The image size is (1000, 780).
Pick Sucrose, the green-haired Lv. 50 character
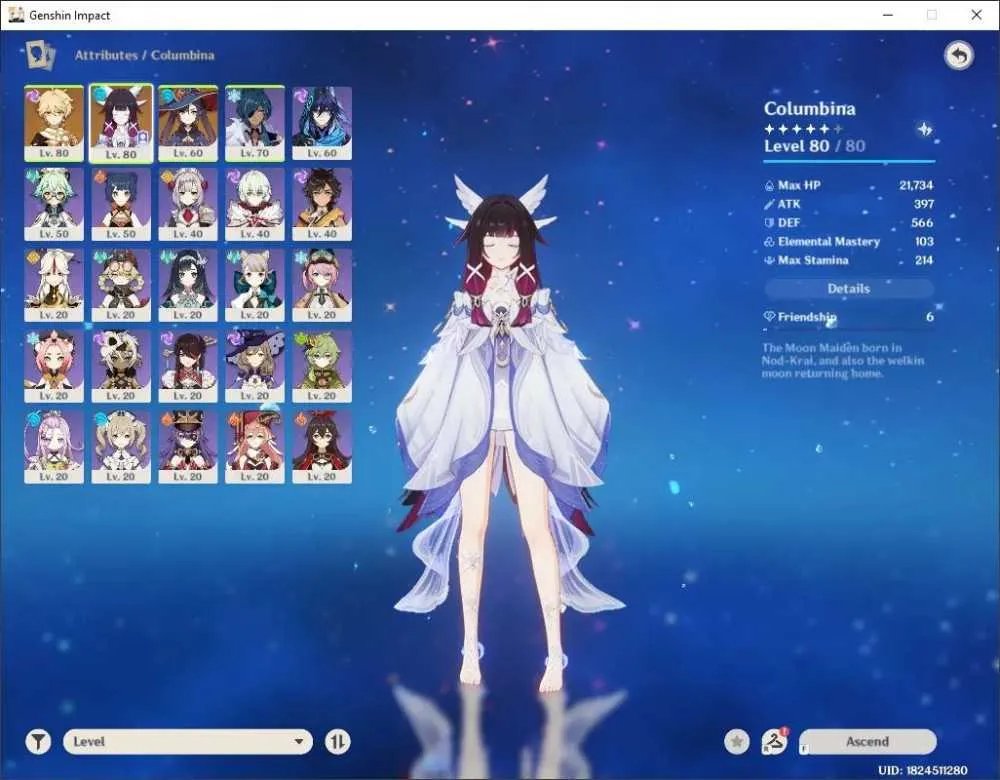[54, 205]
